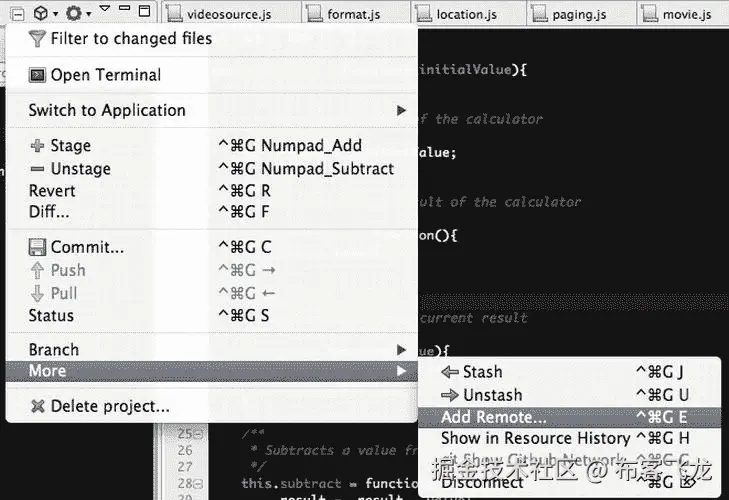Click the grayed Push up-arrow item
This screenshot has width=729, height=500.
212,270
